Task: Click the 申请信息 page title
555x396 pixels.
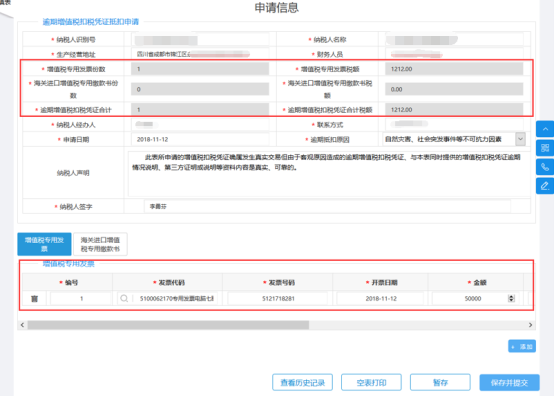Action: tap(276, 8)
